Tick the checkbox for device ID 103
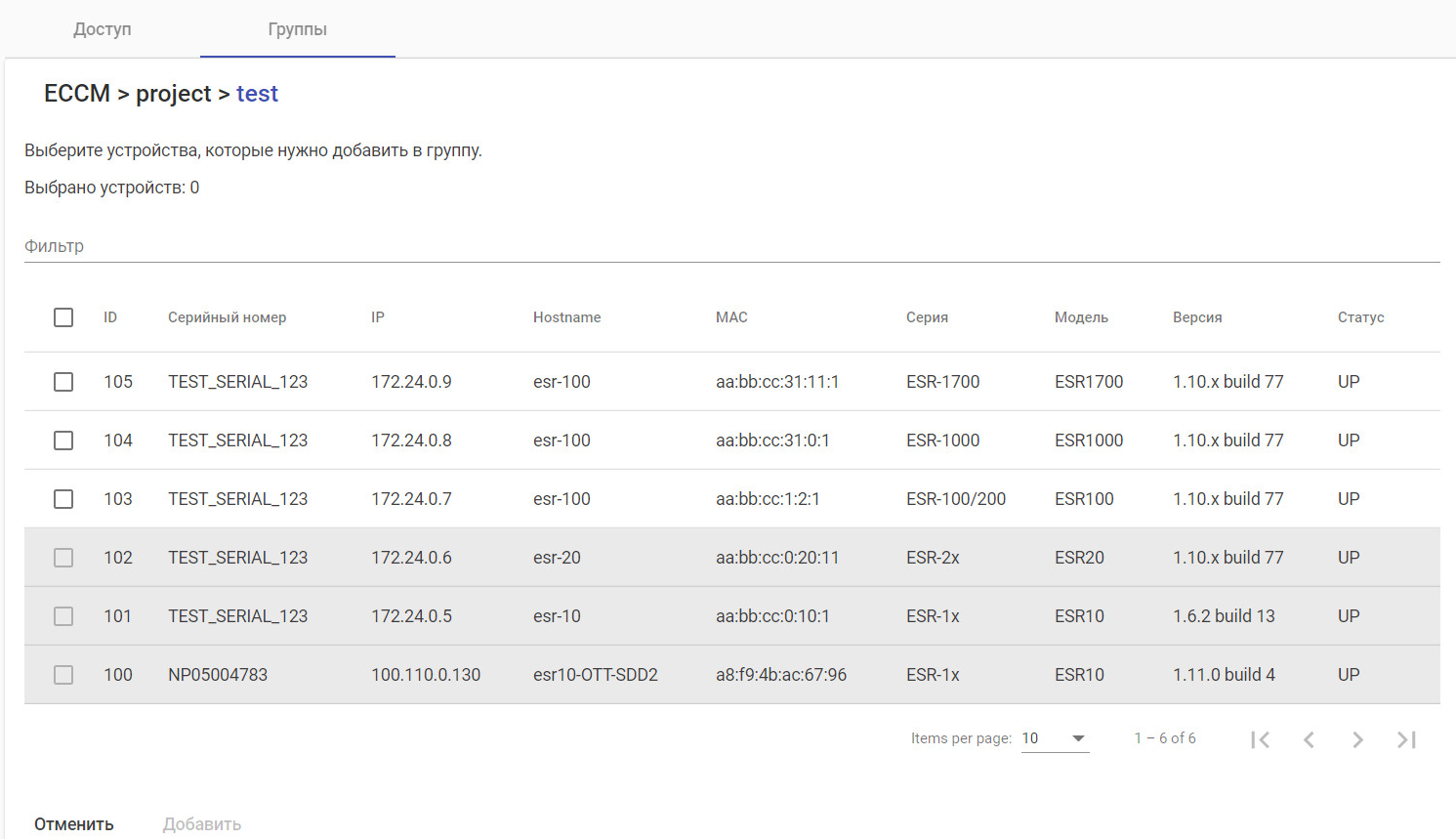Viewport: 1456px width, 839px height. (x=63, y=499)
